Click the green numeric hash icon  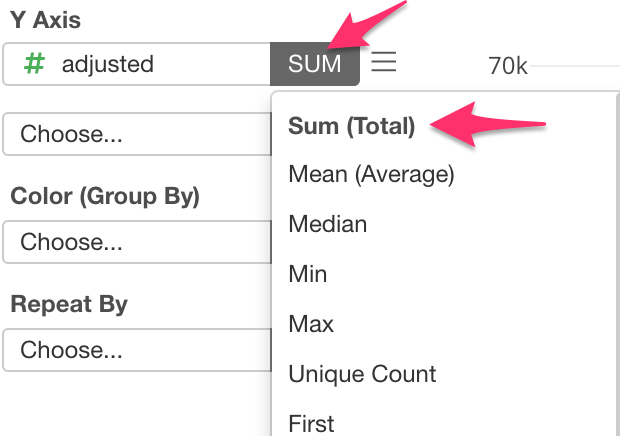point(35,64)
